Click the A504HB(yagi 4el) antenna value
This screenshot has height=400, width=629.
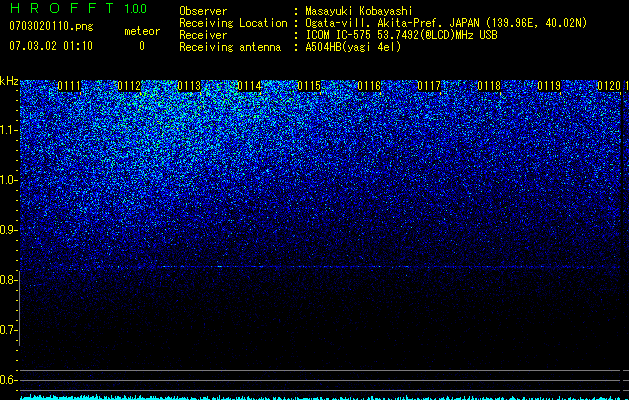click(x=353, y=47)
